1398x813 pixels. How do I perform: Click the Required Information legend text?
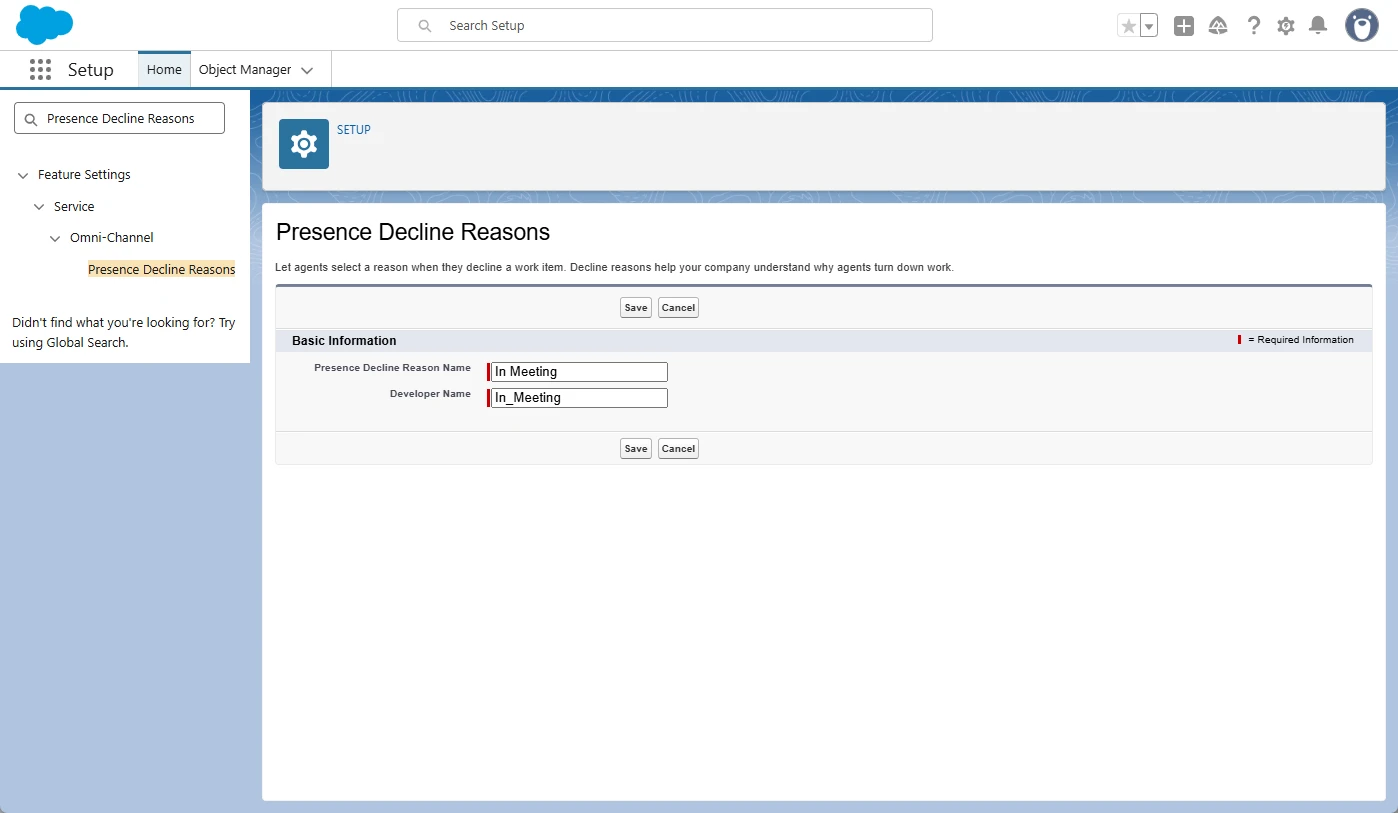coord(1301,340)
